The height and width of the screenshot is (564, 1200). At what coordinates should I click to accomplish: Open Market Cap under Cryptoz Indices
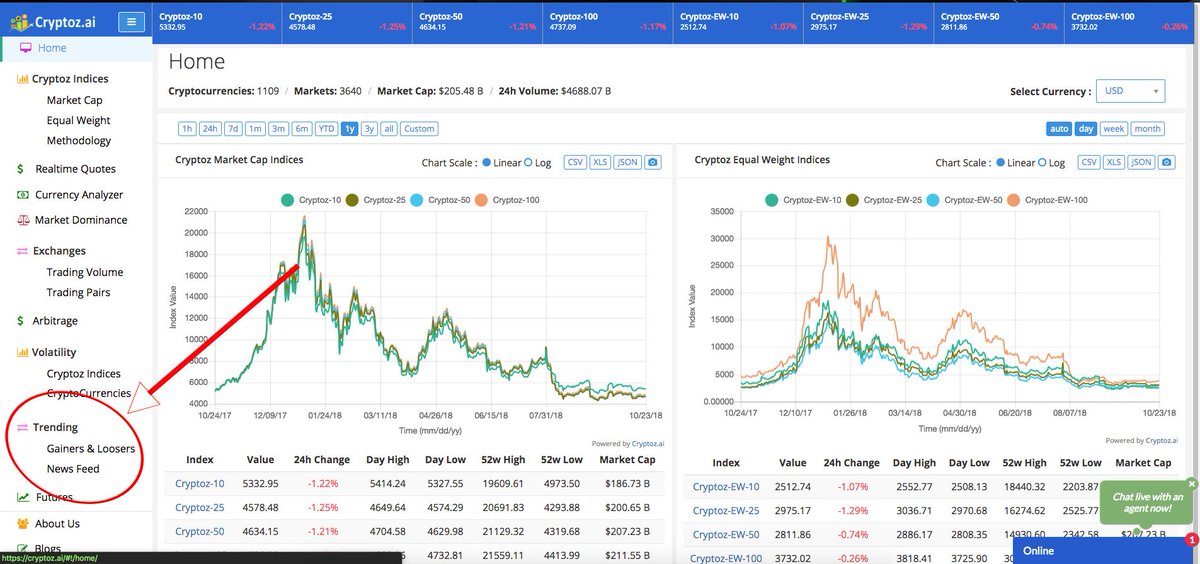[x=75, y=100]
